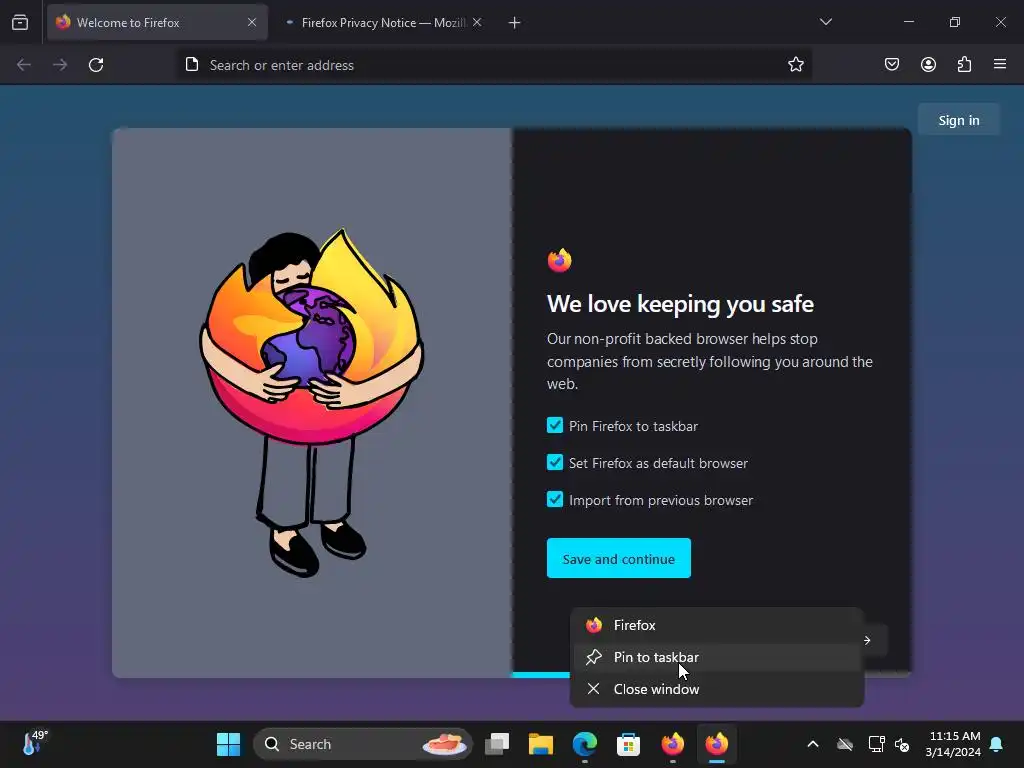Go back one page
This screenshot has width=1024, height=768.
point(24,65)
